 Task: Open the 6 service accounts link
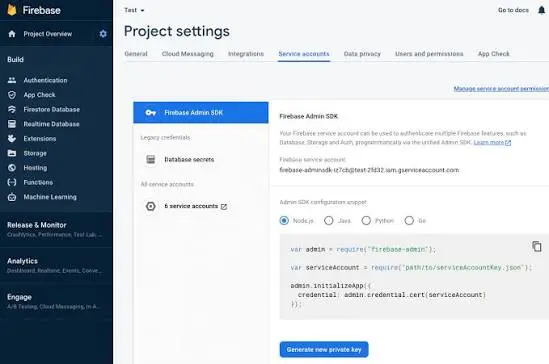pos(191,206)
